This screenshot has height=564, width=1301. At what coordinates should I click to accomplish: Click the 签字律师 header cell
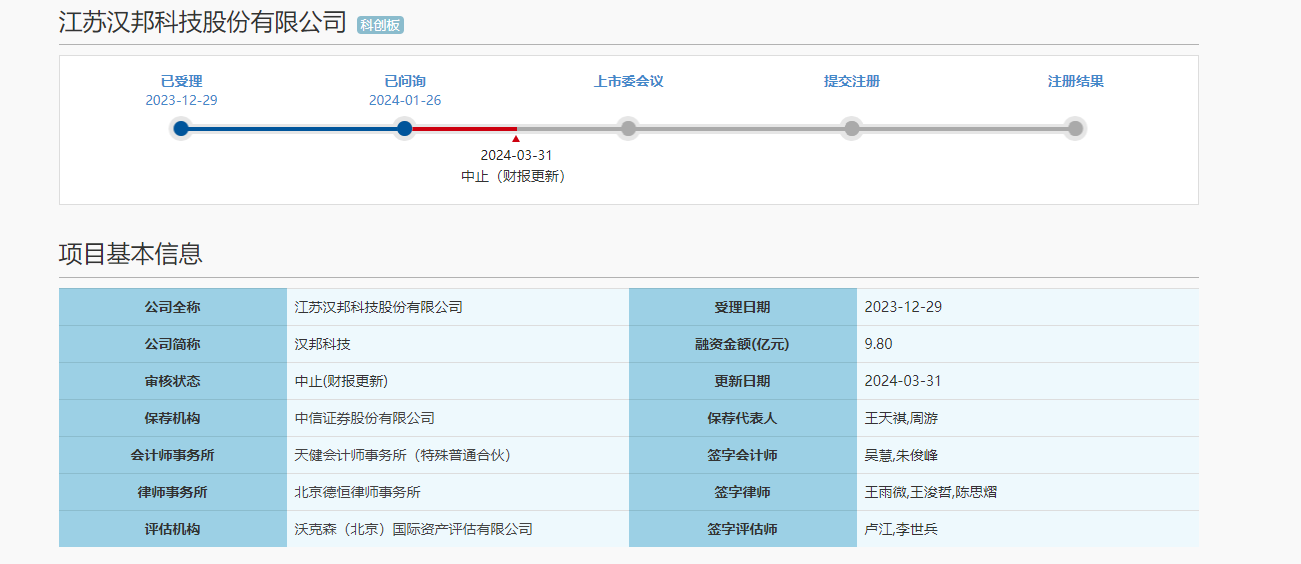pyautogui.click(x=743, y=492)
